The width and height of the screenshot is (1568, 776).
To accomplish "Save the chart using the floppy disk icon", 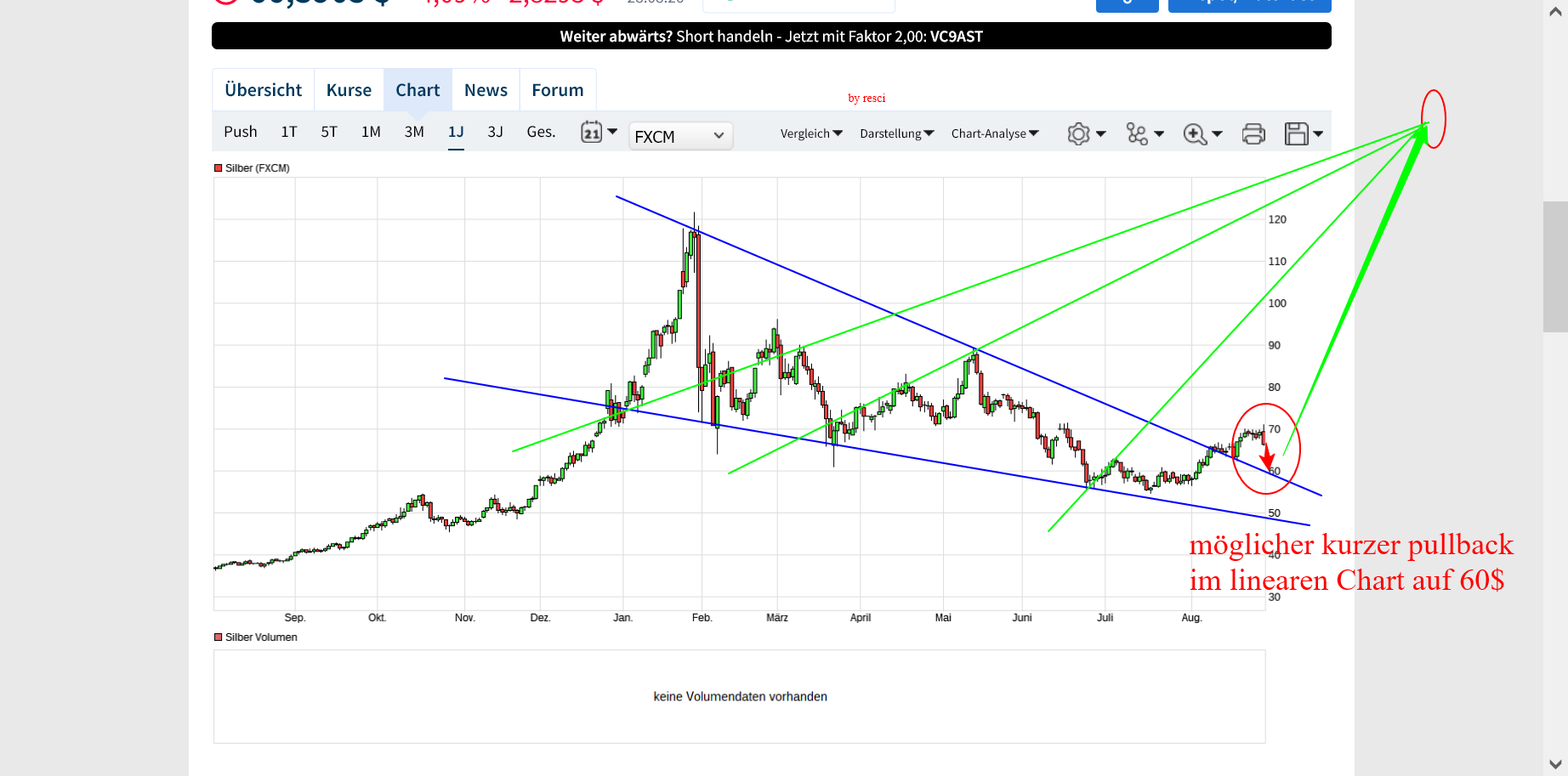I will click(1297, 133).
